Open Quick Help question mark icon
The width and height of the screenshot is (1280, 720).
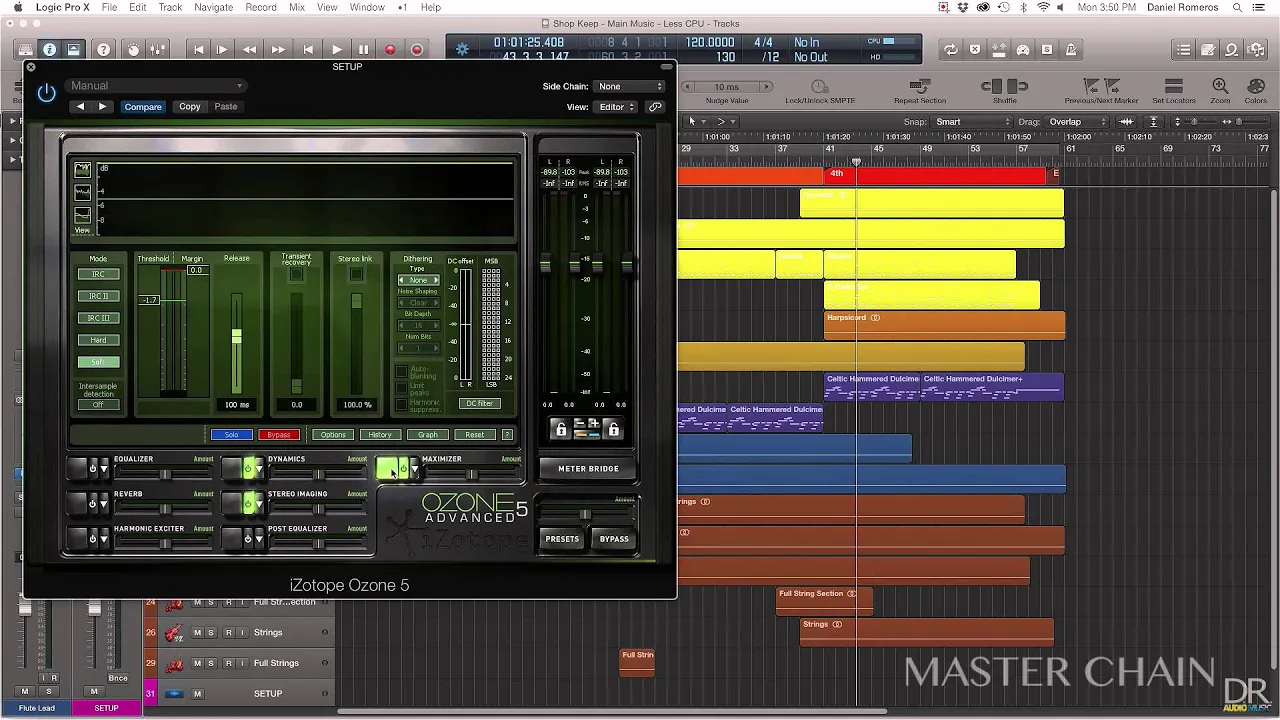coord(103,49)
